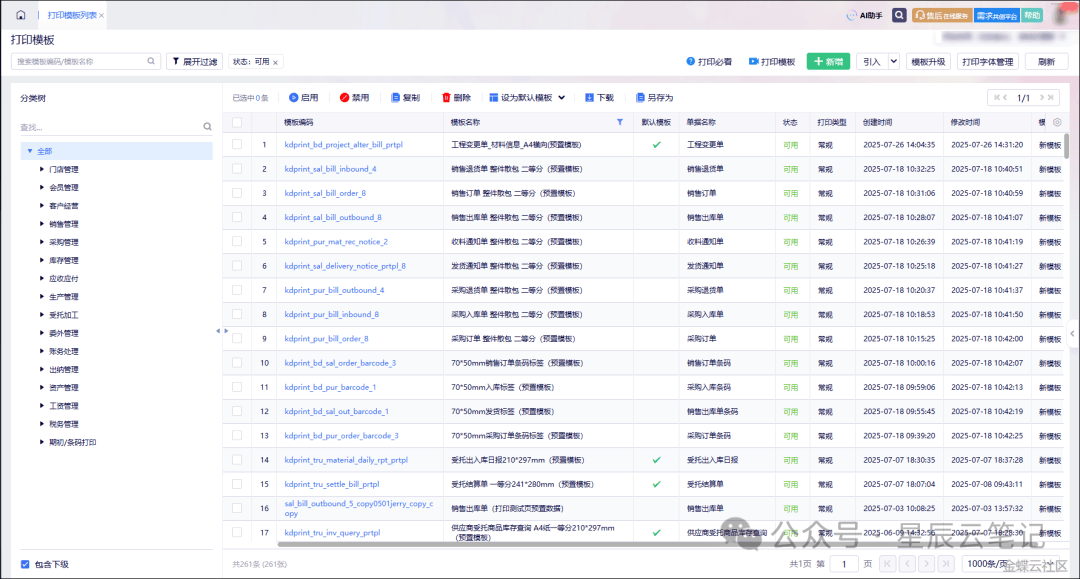Click the 删除 (delete) trash icon
Image resolution: width=1080 pixels, height=579 pixels.
coord(446,98)
